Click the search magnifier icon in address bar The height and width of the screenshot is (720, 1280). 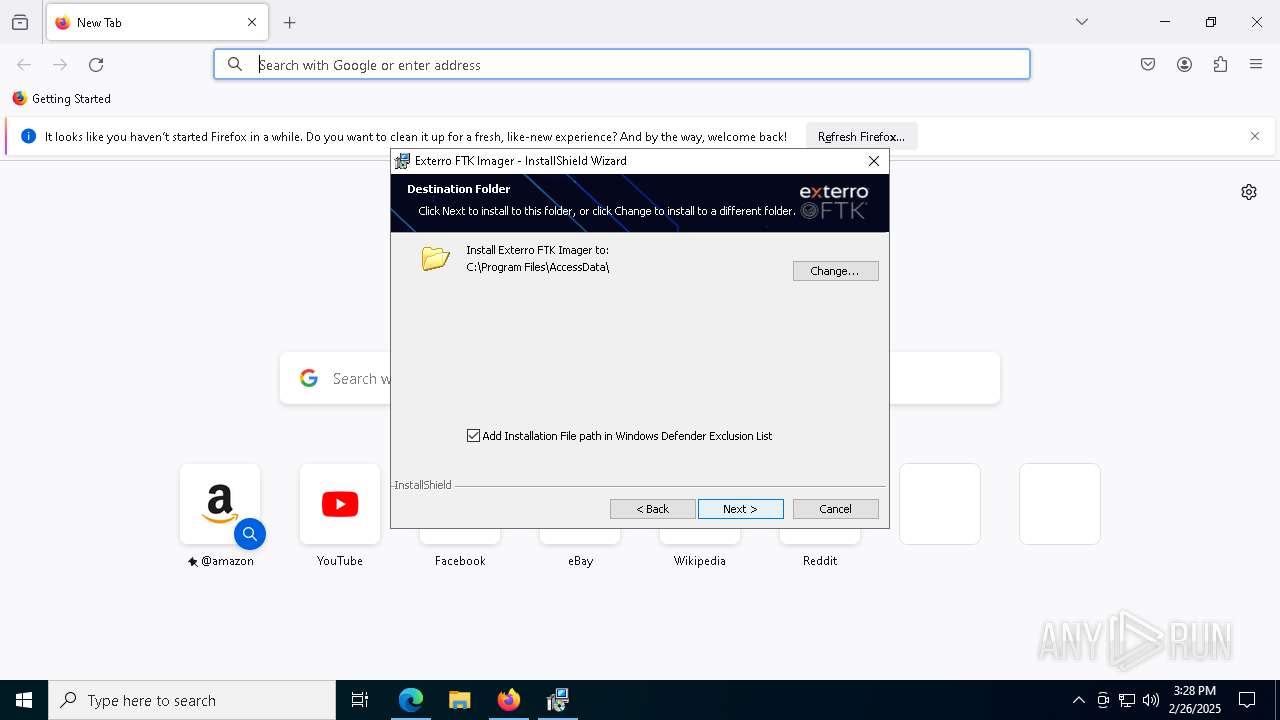click(235, 65)
